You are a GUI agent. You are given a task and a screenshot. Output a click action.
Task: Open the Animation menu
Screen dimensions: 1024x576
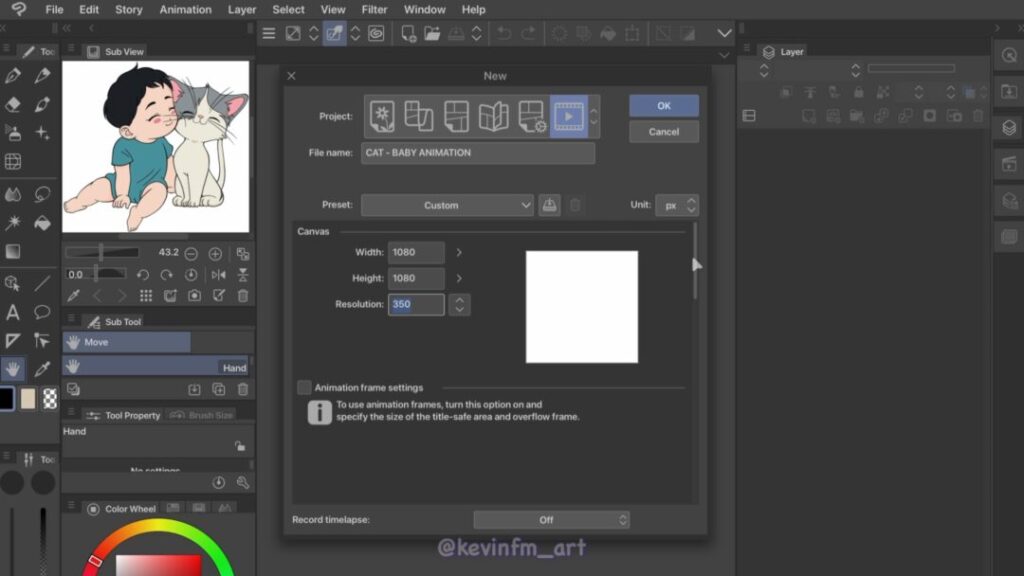(x=185, y=10)
